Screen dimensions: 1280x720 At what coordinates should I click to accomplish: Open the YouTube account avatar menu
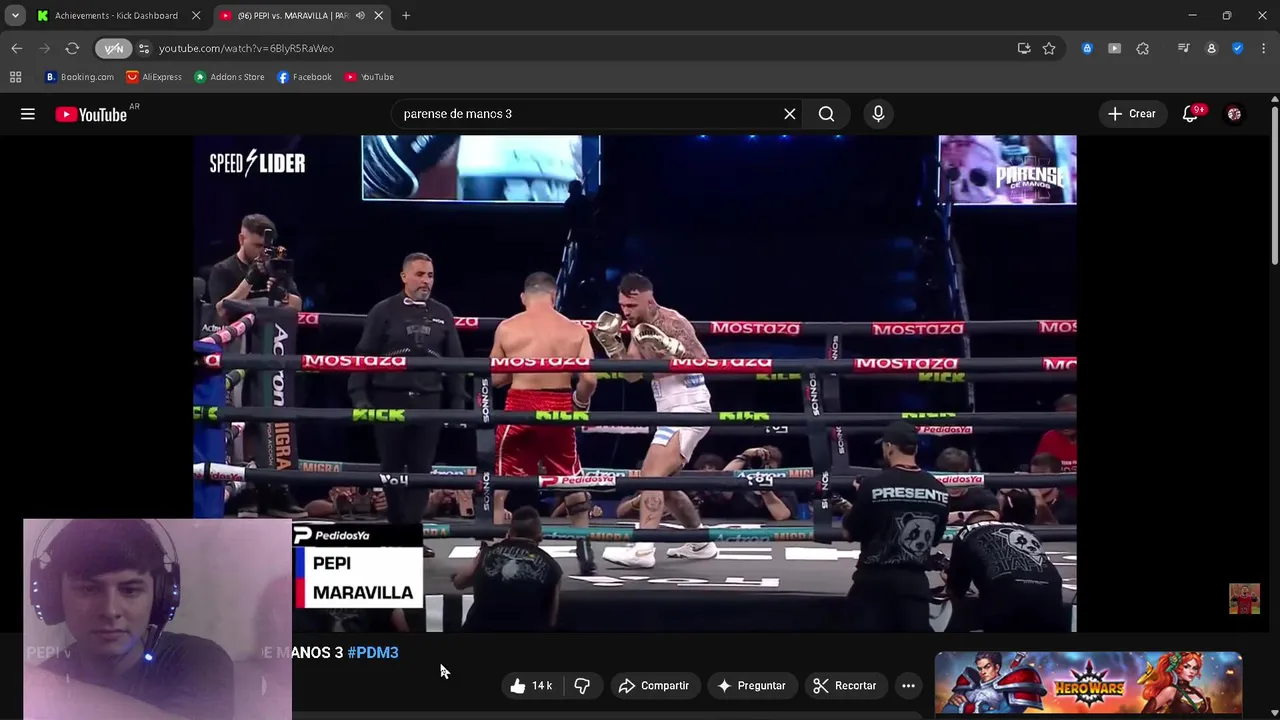(x=1234, y=114)
